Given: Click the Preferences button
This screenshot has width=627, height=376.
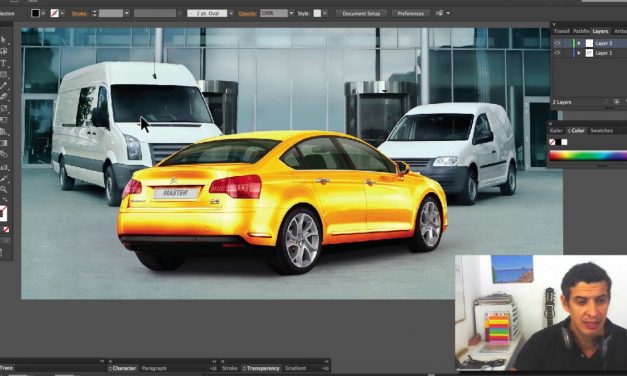Looking at the screenshot, I should coord(411,13).
